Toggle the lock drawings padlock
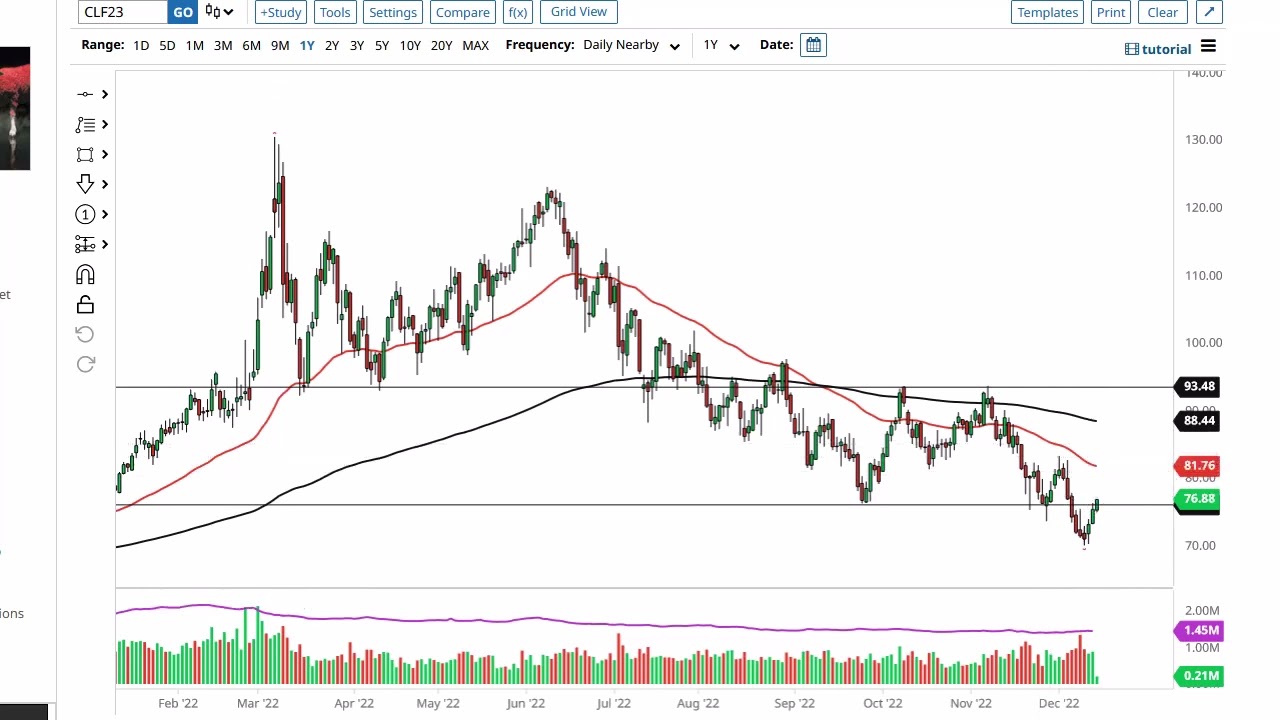Image resolution: width=1280 pixels, height=720 pixels. pos(85,304)
